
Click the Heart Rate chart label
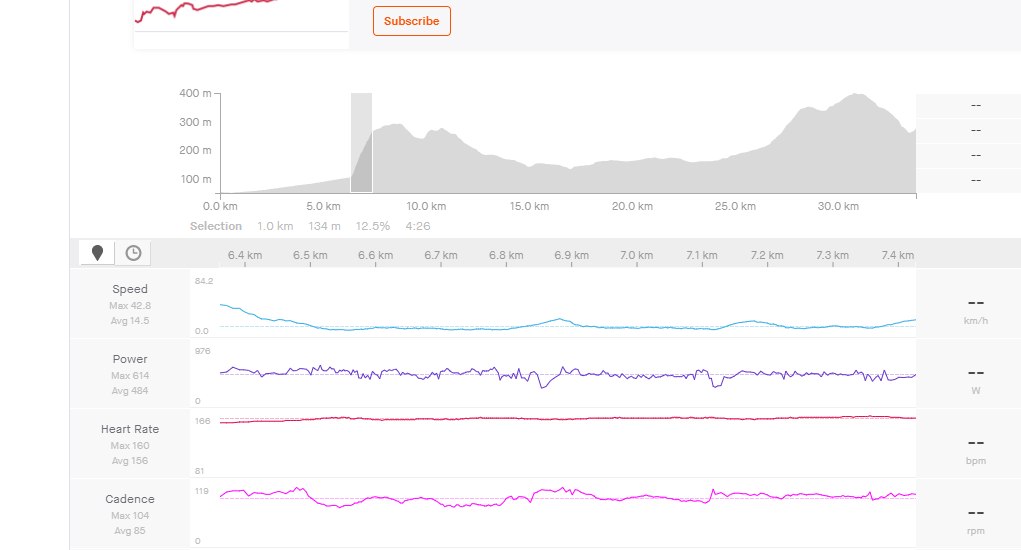[130, 429]
